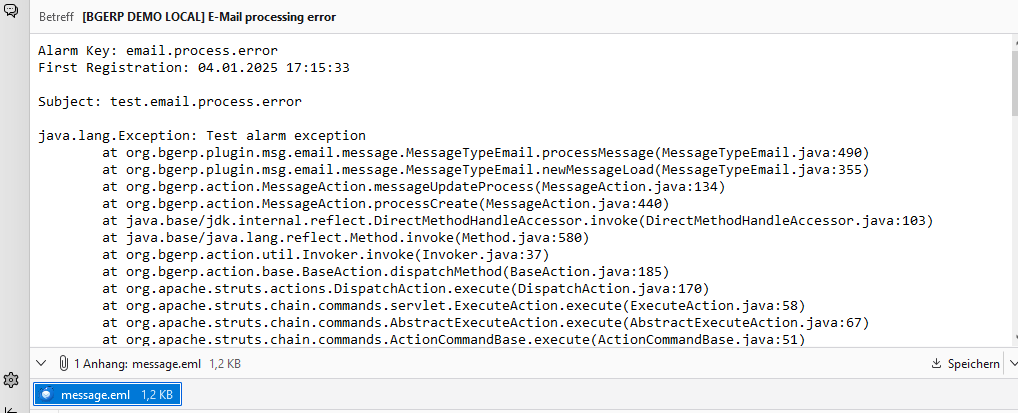Open the settings gear icon

(x=11, y=380)
